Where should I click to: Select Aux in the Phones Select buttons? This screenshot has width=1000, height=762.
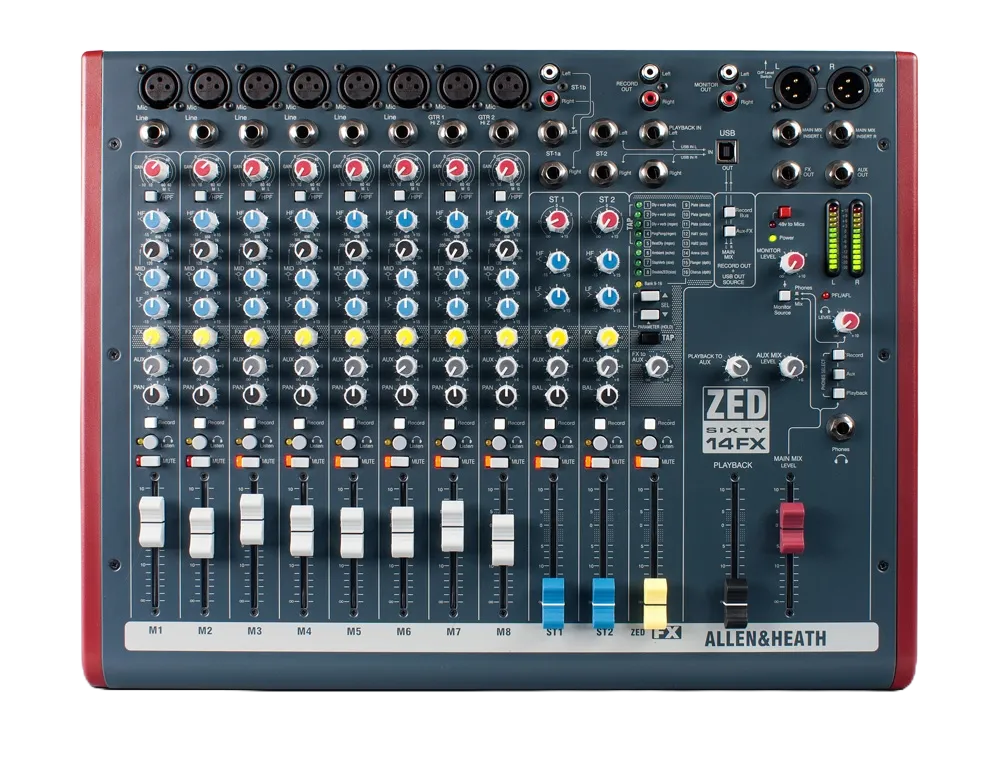(x=839, y=374)
